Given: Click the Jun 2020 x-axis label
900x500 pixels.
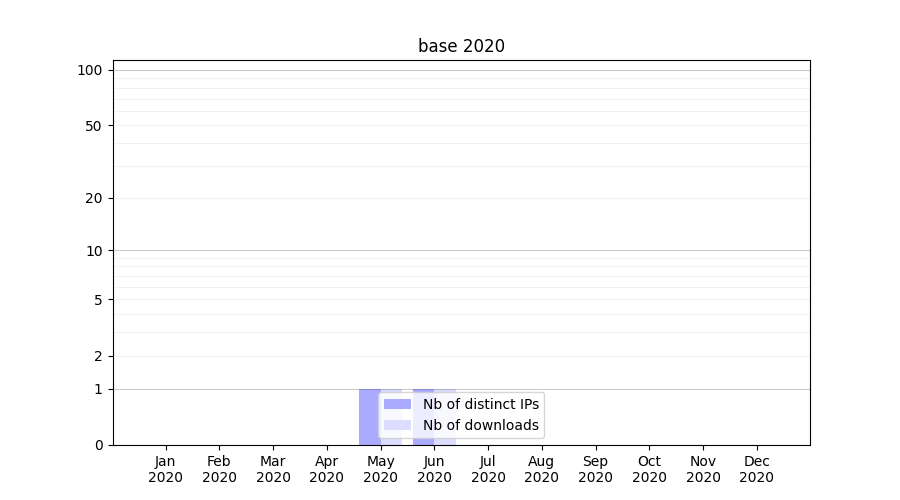Looking at the screenshot, I should [434, 469].
